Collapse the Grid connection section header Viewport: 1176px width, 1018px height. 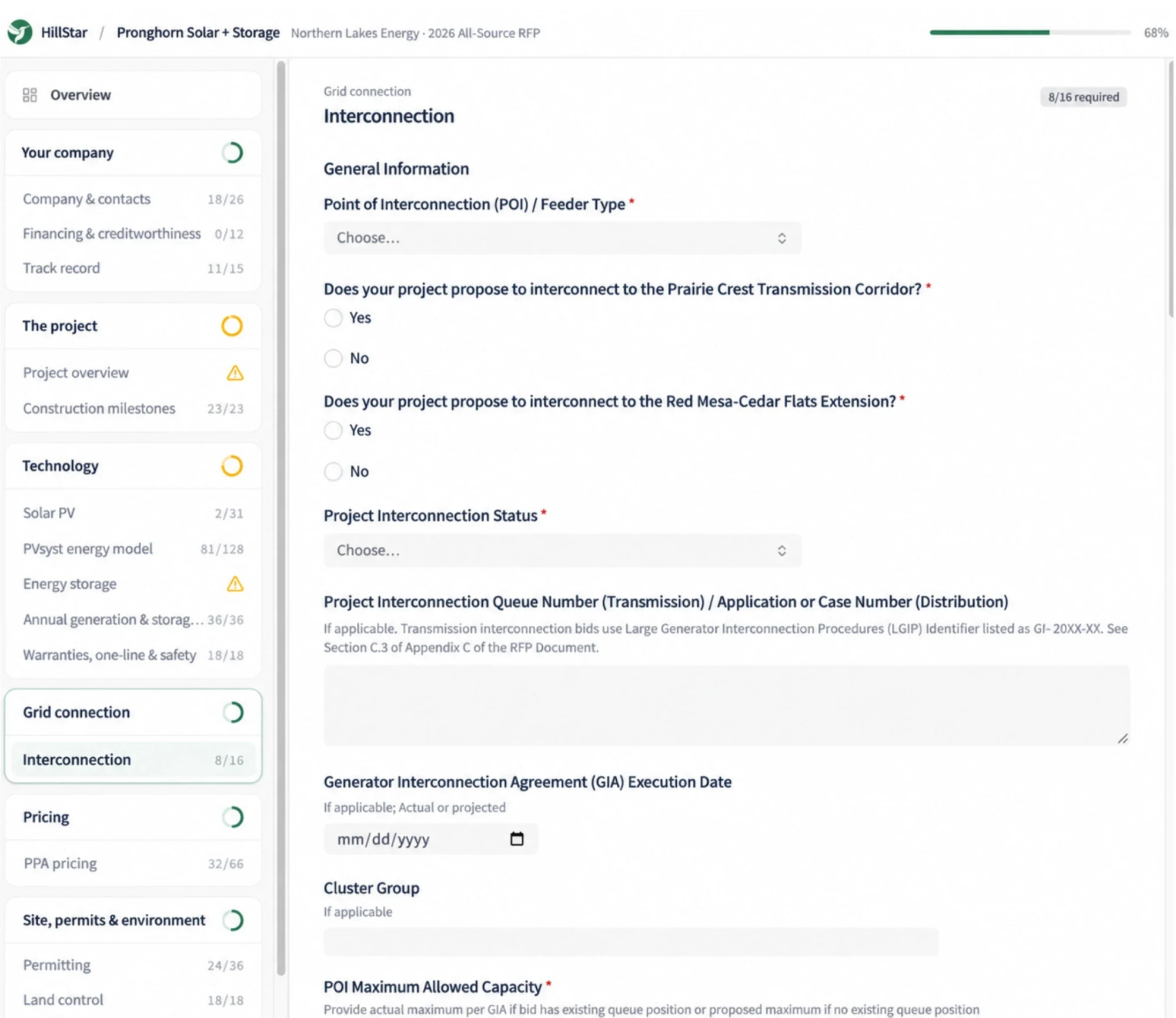coord(133,712)
